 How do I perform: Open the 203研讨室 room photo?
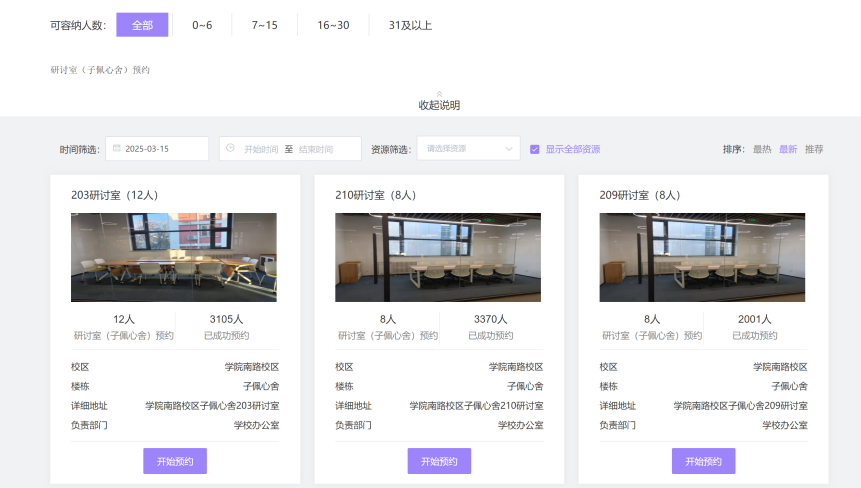174,257
